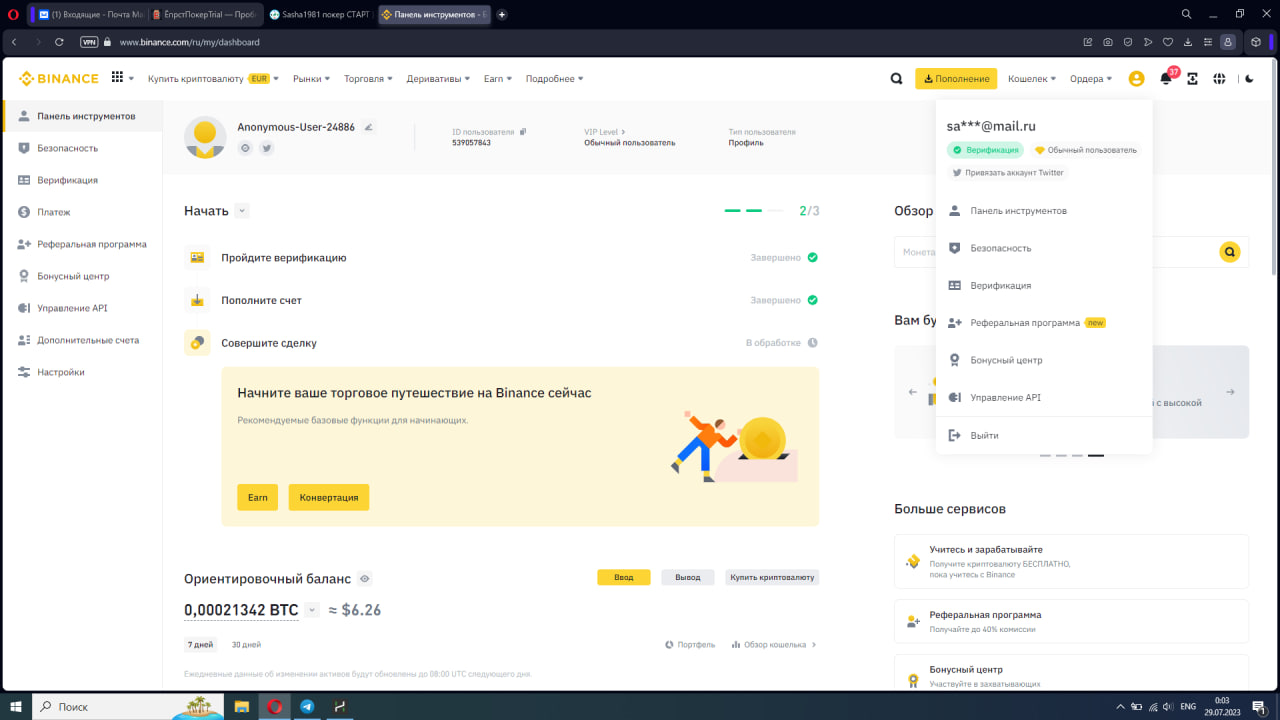The height and width of the screenshot is (720, 1280).
Task: Click the yellow Пополнение button
Action: [x=956, y=79]
